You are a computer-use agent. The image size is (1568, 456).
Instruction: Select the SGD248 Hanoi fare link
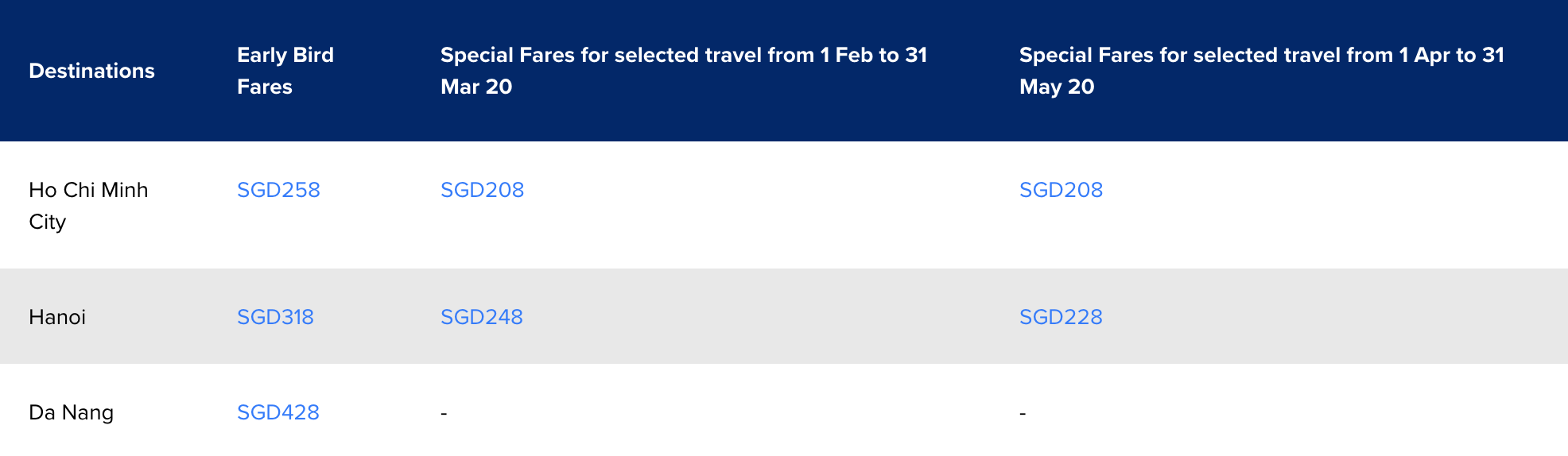[481, 317]
